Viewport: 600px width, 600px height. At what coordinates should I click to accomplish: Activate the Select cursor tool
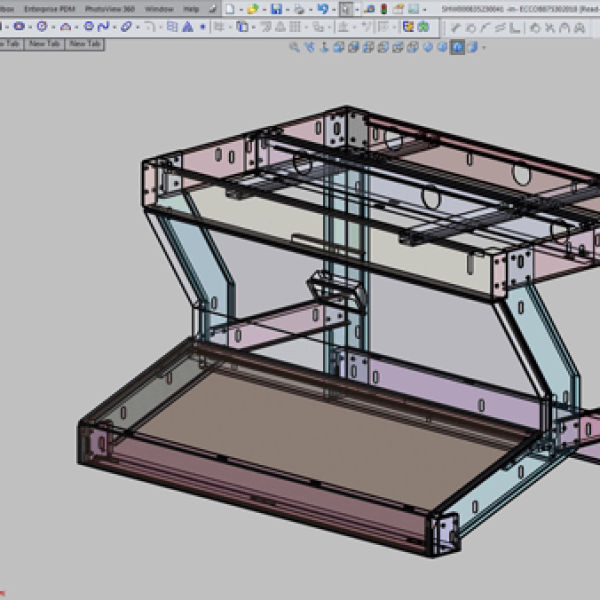coord(346,9)
